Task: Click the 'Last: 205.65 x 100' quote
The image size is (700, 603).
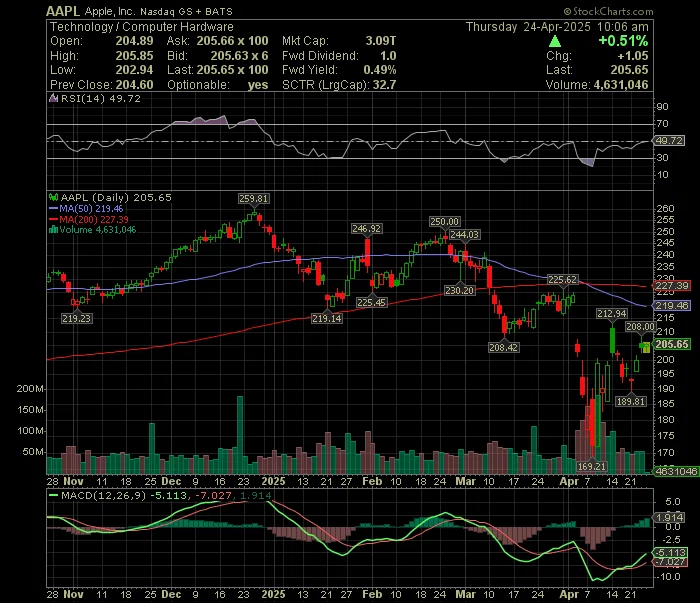Action: [218, 70]
